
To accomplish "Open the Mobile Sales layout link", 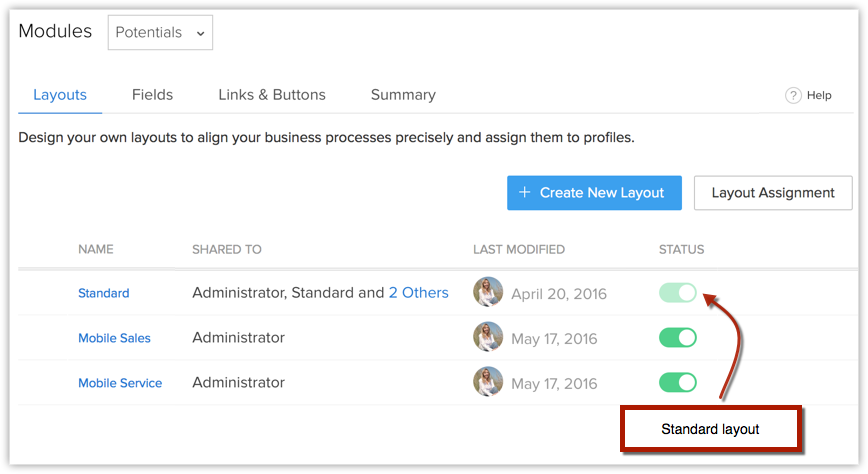I will (x=114, y=338).
